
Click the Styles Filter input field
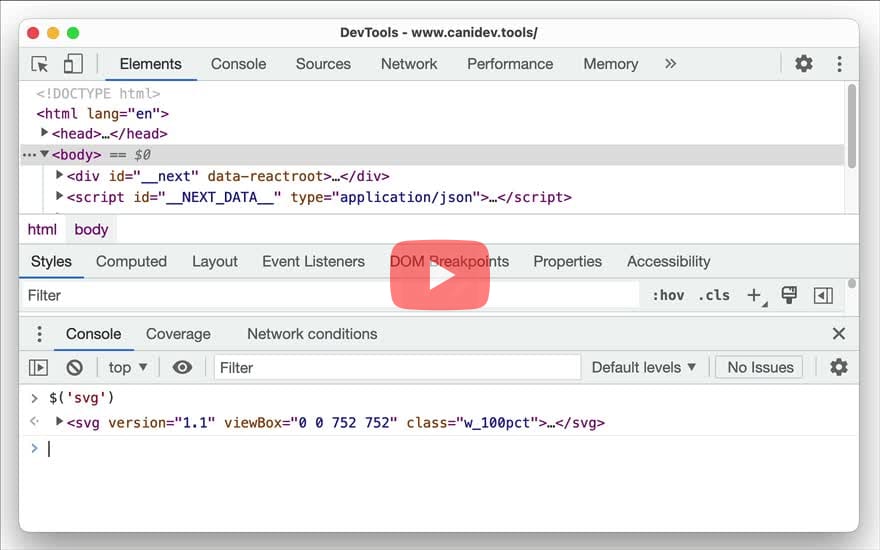point(330,295)
